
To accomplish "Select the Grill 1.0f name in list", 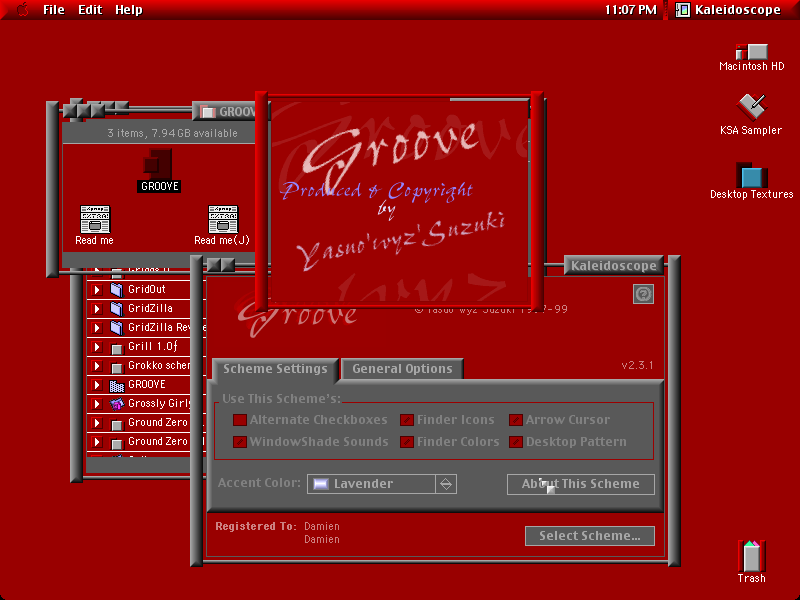I will [153, 347].
